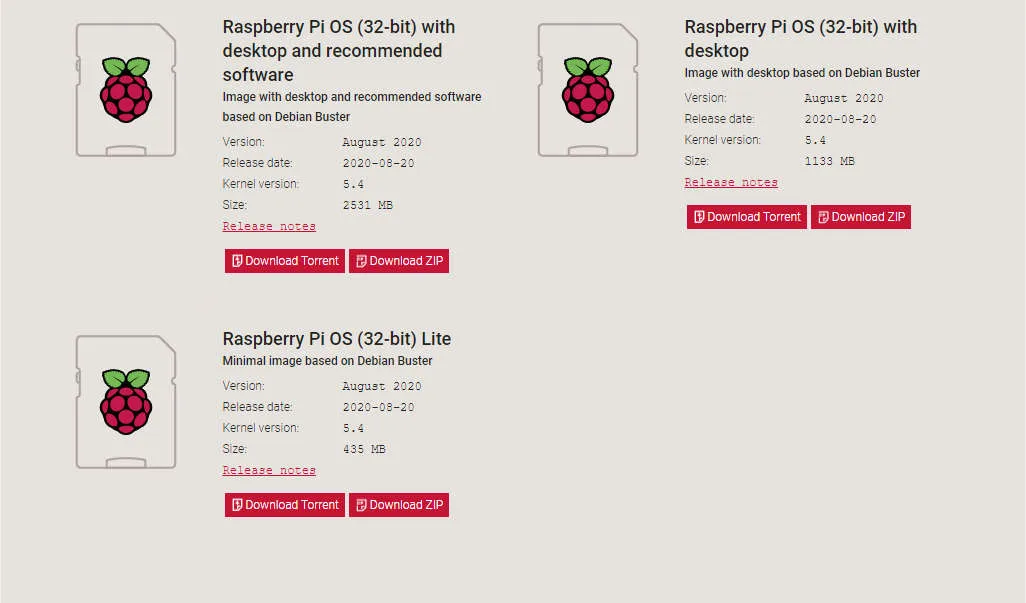Download ZIP for desktop and recommended software
This screenshot has height=603, width=1026.
(x=399, y=261)
